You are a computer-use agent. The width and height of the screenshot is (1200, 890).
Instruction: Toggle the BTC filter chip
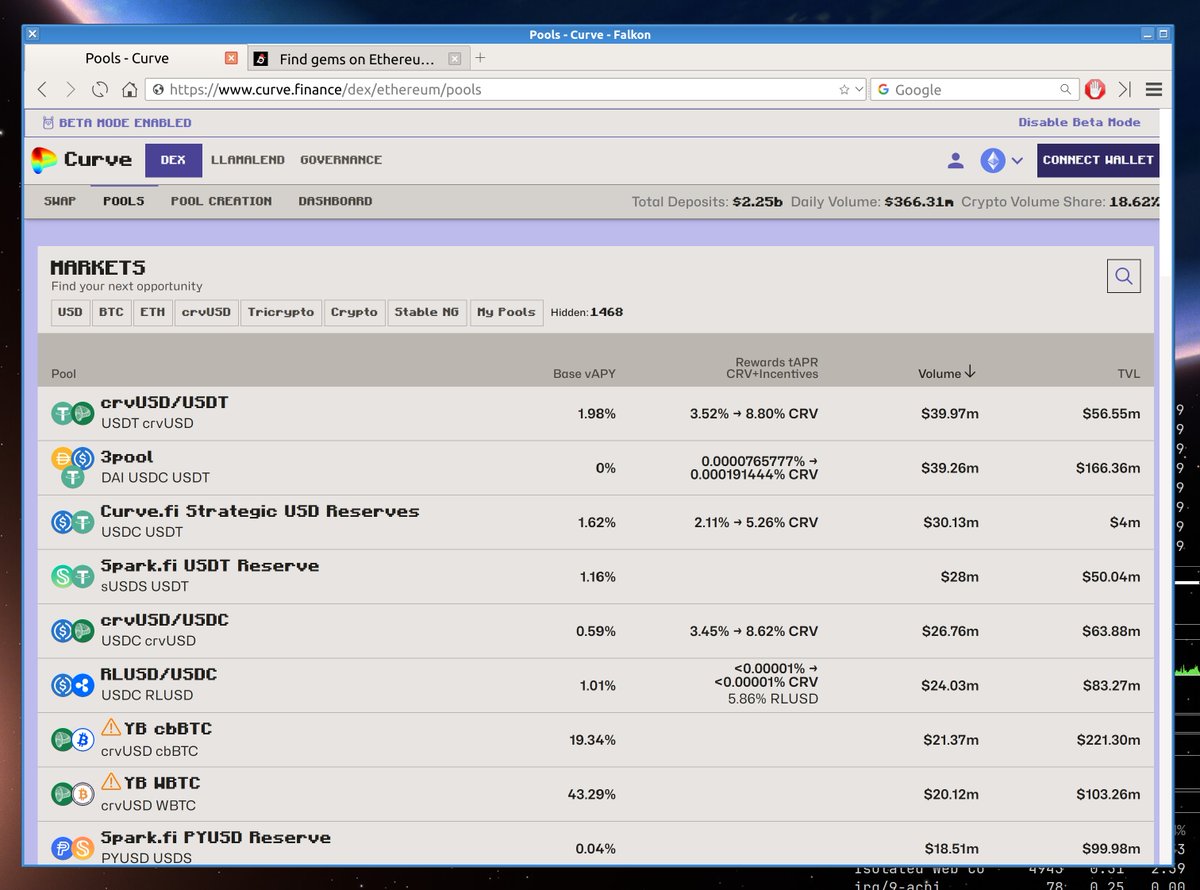coord(111,312)
